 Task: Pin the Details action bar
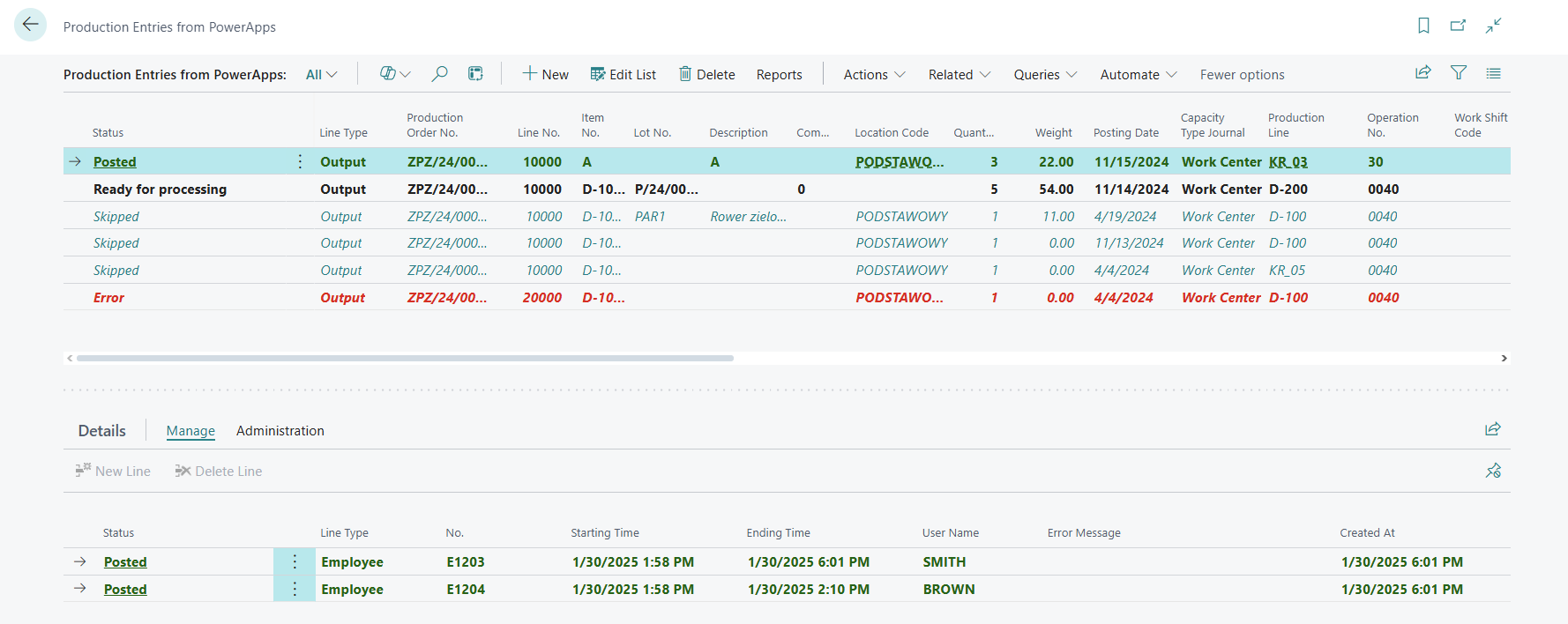(x=1493, y=471)
